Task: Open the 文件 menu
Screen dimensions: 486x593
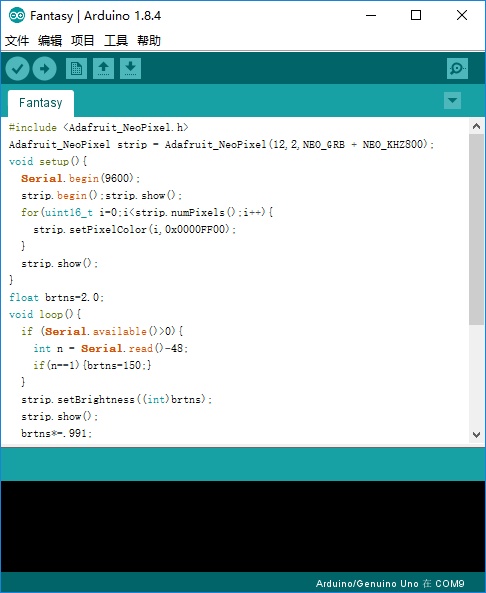Action: tap(17, 40)
